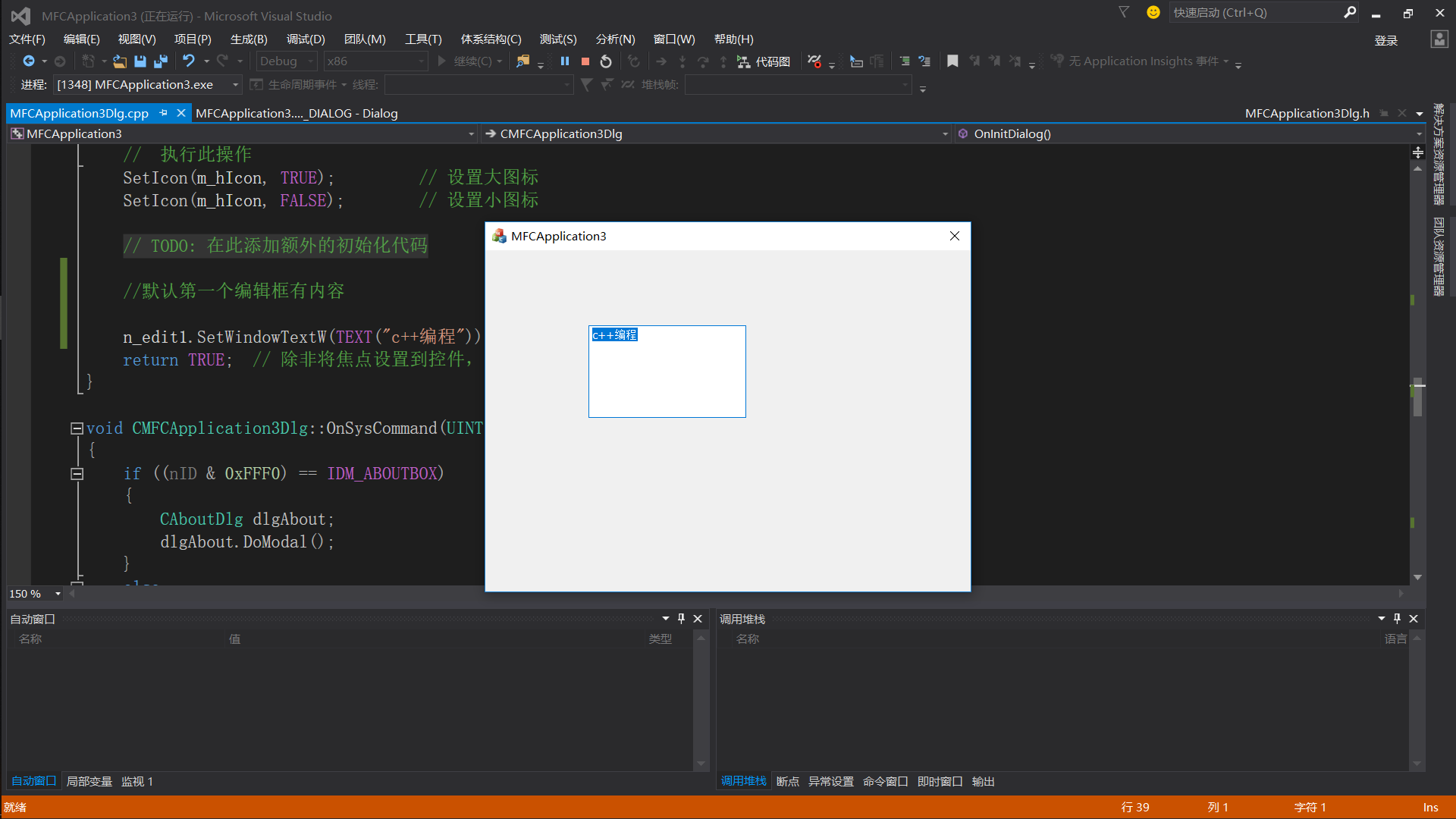This screenshot has width=1456, height=819.
Task: Open the 断点 breakpoints tab
Action: pos(787,781)
